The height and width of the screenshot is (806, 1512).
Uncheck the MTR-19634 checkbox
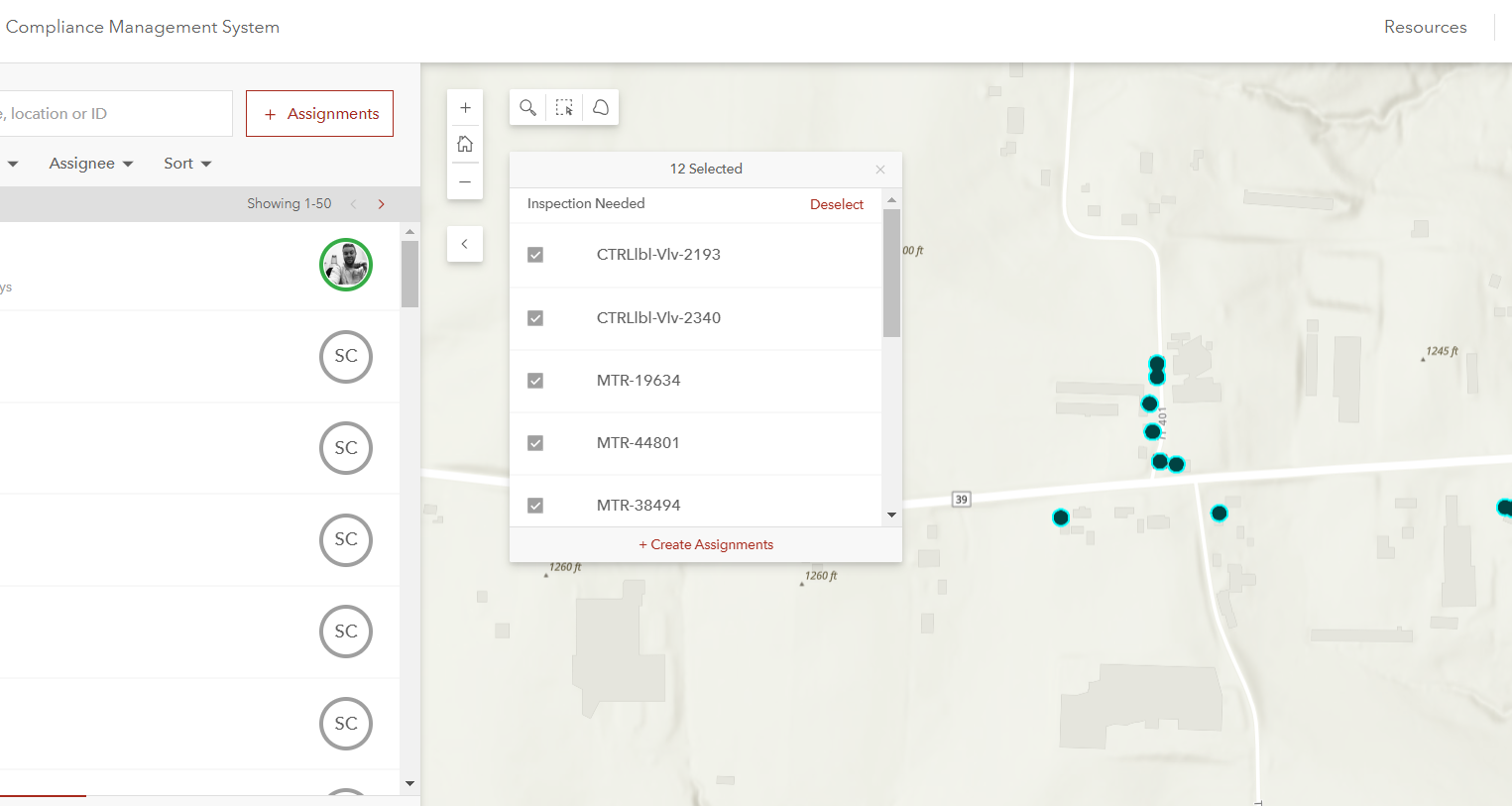point(535,380)
